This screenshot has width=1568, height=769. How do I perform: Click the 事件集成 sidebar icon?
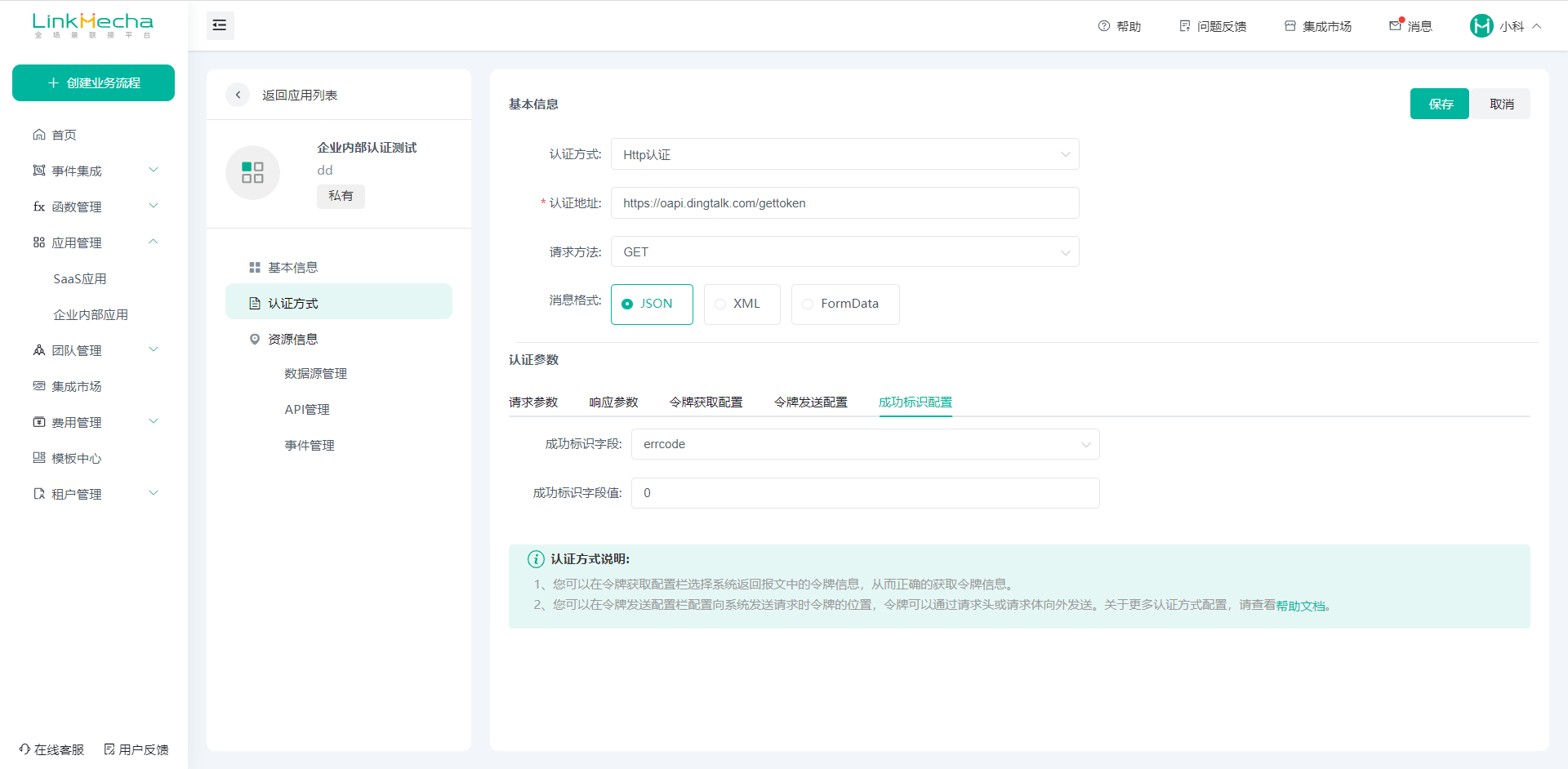point(39,171)
